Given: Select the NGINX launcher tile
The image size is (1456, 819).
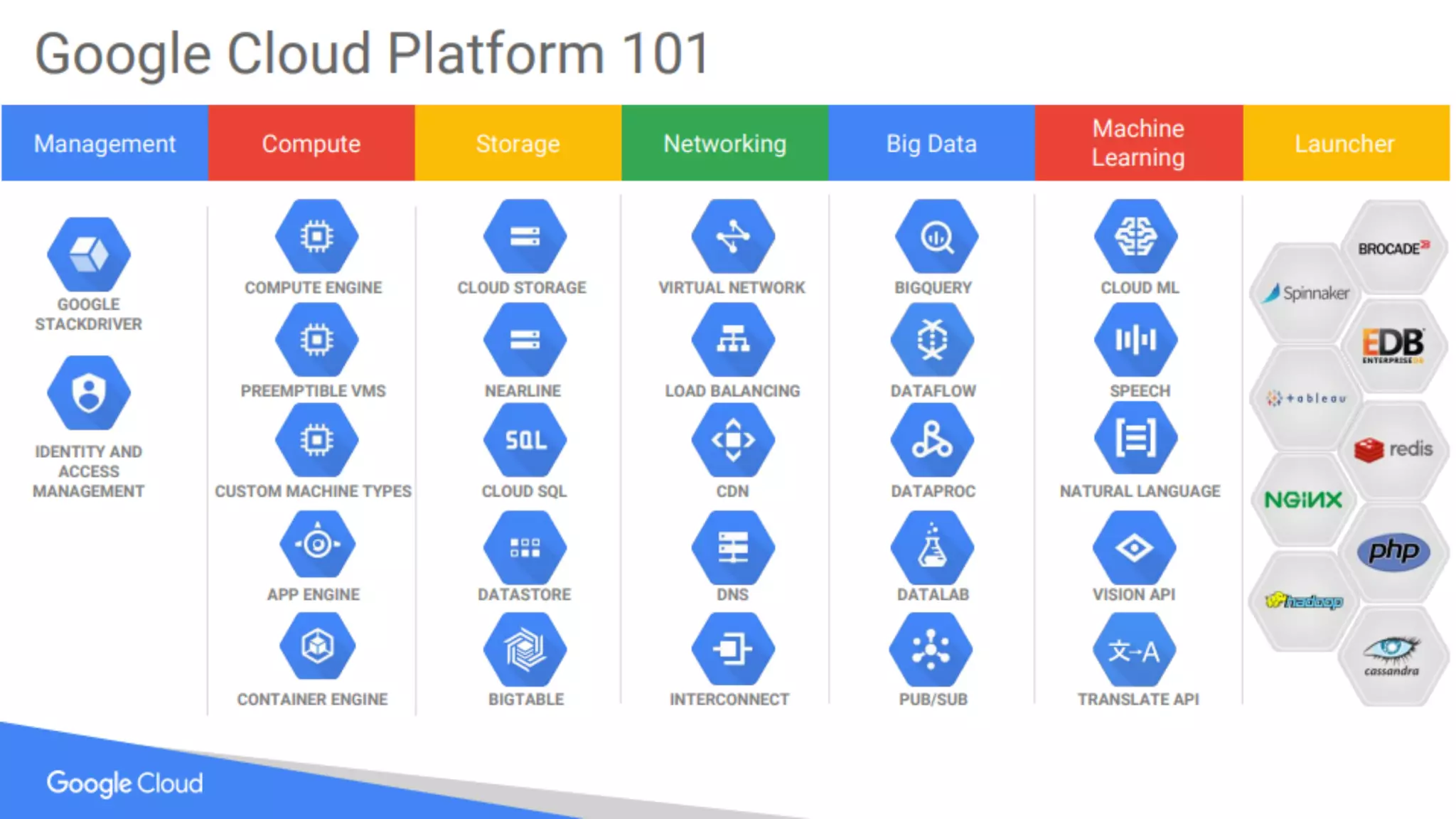Looking at the screenshot, I should coord(1303,500).
